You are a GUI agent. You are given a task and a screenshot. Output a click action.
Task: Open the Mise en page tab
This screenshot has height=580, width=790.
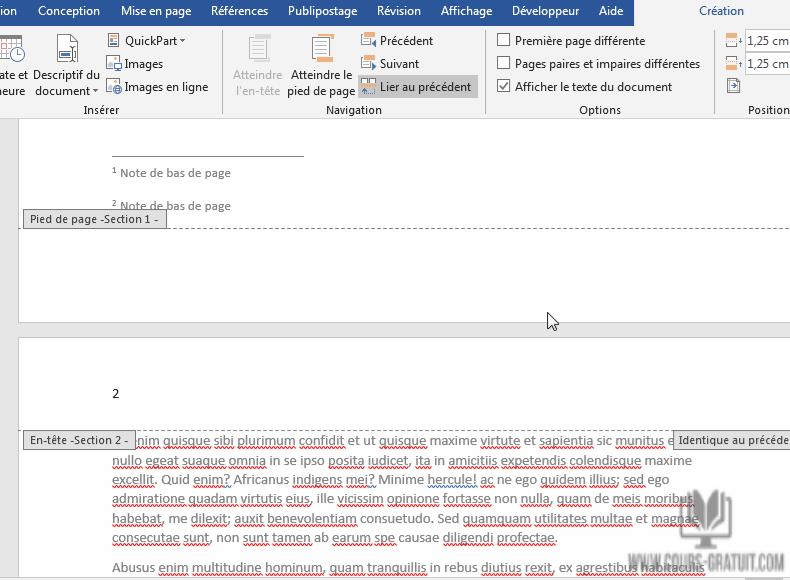154,11
